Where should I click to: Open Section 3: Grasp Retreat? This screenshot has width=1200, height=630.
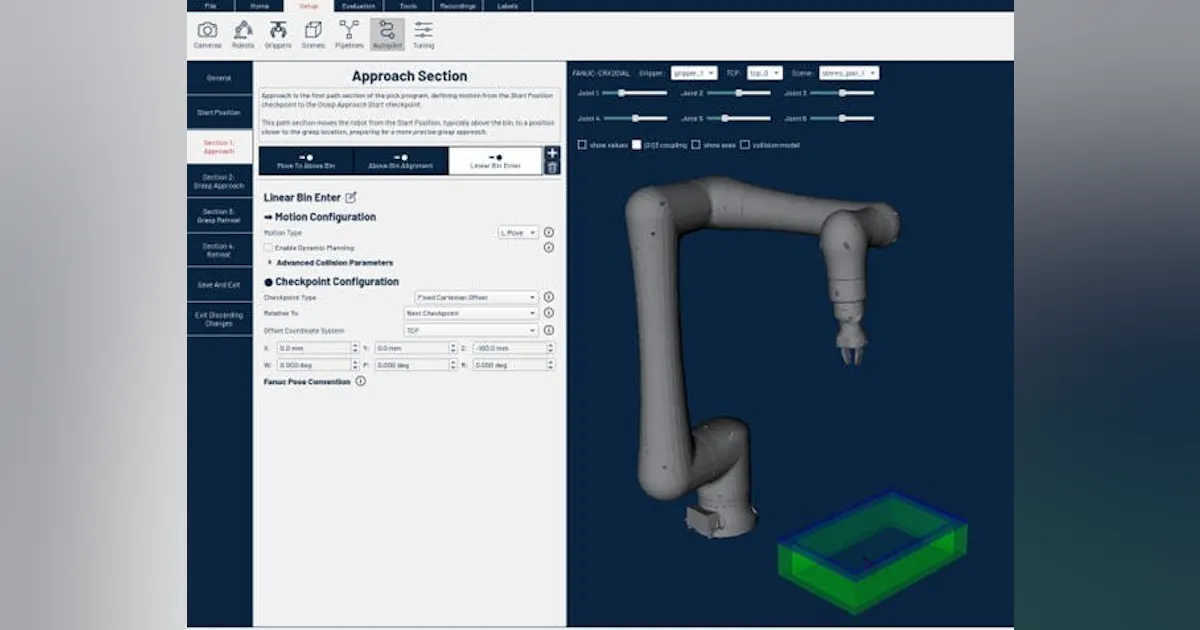[x=219, y=216]
